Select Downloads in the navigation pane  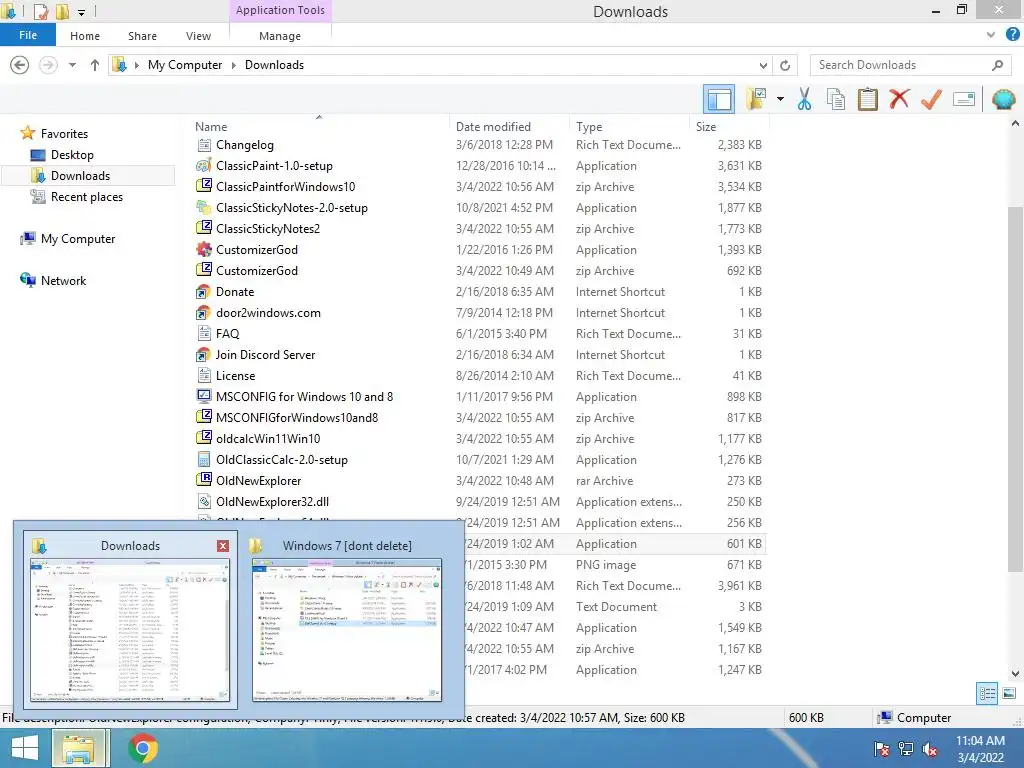80,176
